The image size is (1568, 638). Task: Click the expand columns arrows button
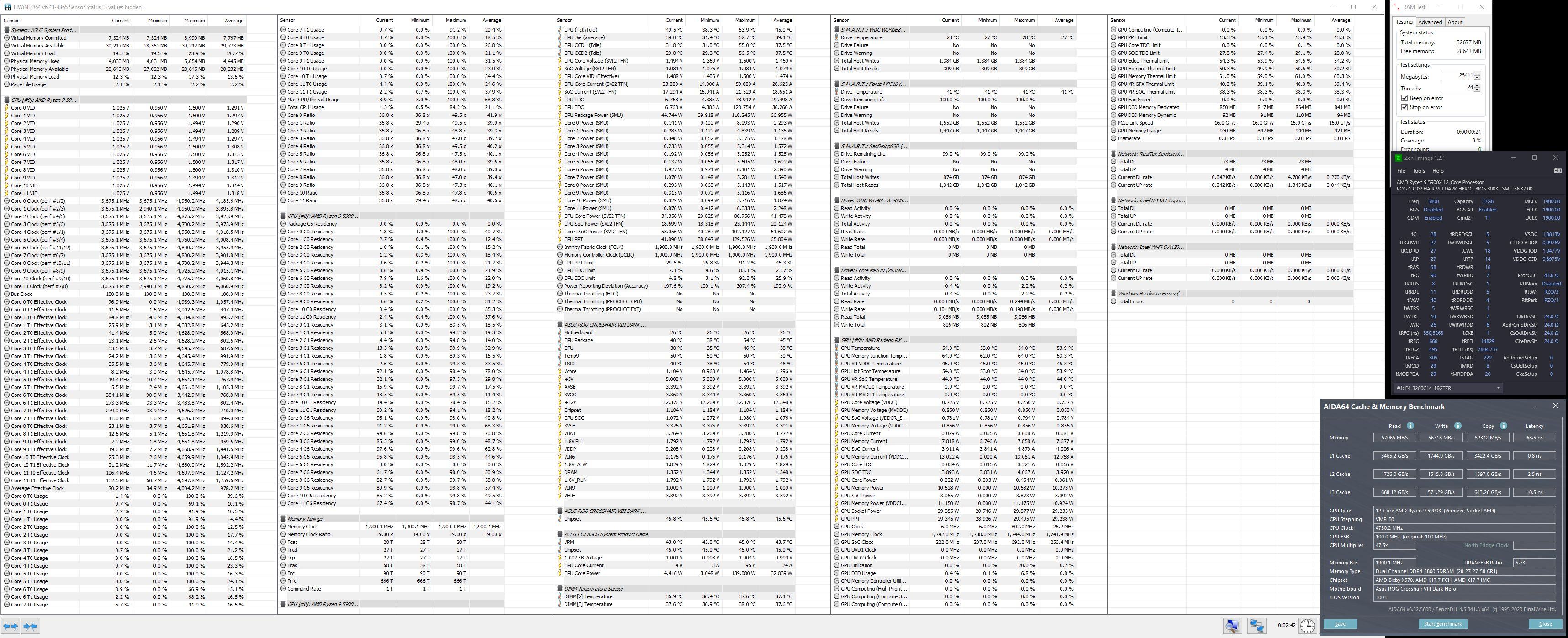[x=11, y=625]
